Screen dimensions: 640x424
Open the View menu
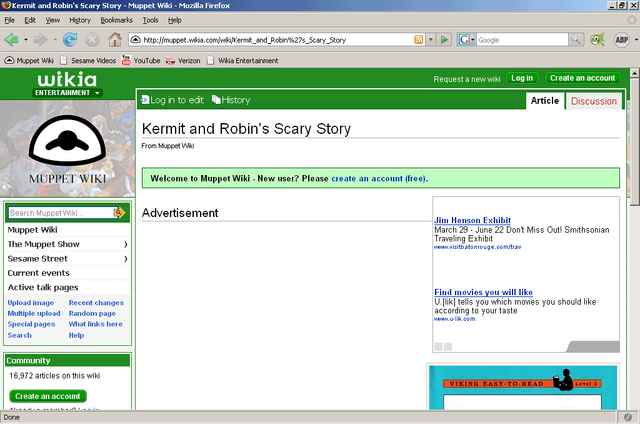53,20
